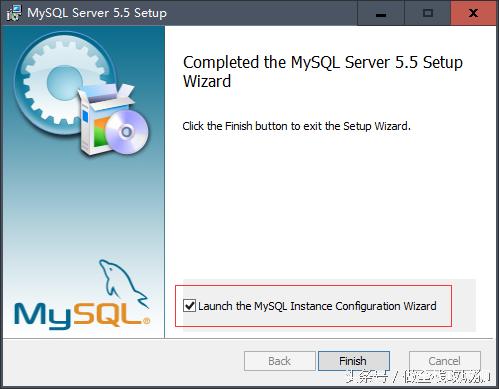Click the installer icon in the title bar
Screen dimensions: 499x389
(x=14, y=13)
